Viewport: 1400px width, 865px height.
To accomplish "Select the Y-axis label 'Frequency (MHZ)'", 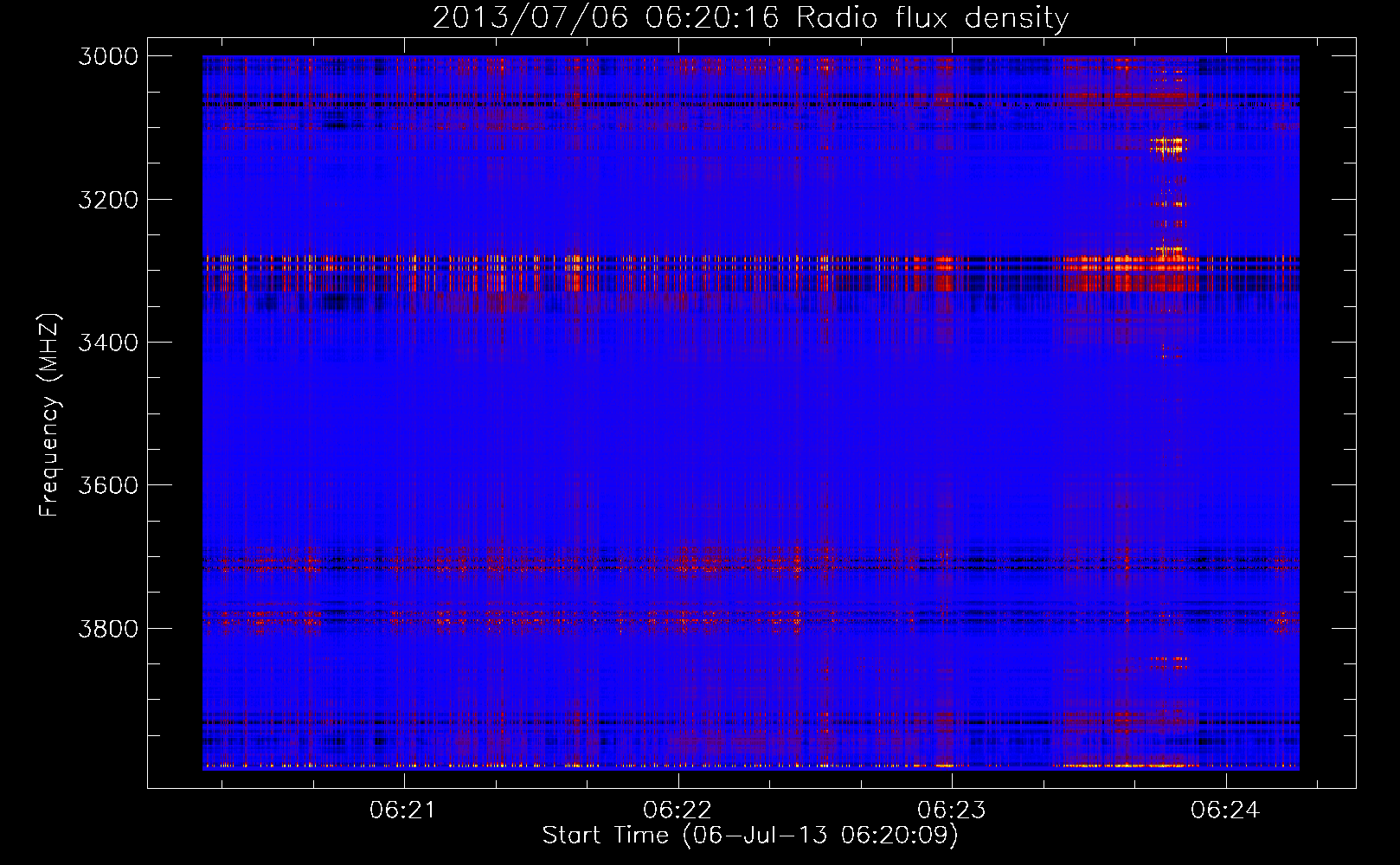I will [x=49, y=415].
